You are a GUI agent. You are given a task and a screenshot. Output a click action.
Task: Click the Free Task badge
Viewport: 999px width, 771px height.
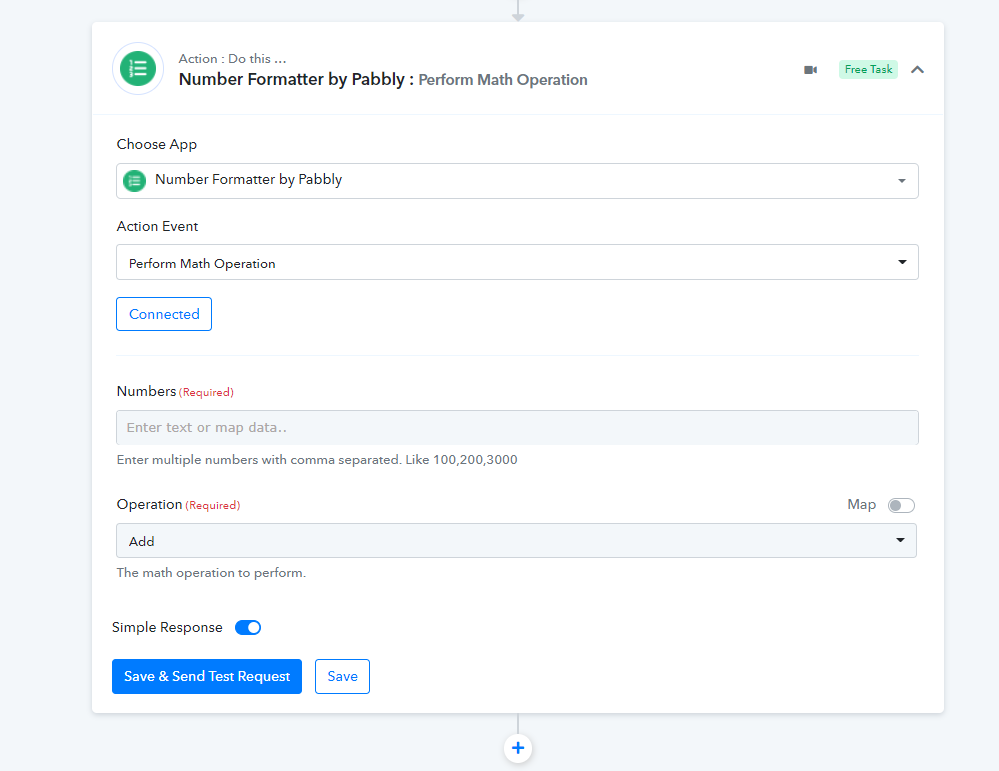pos(868,69)
